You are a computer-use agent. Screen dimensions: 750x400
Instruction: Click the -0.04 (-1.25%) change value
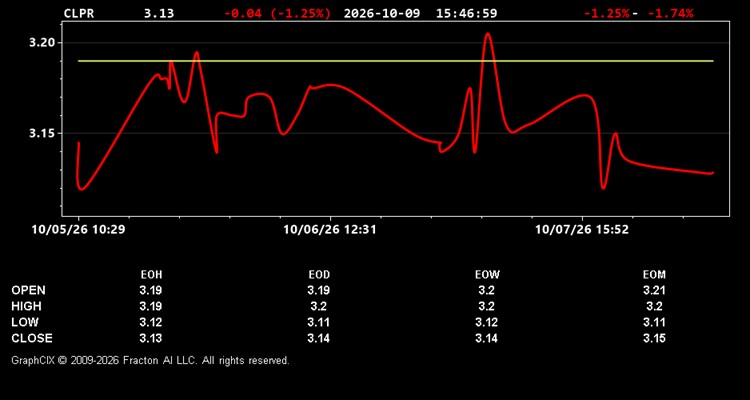tap(277, 13)
